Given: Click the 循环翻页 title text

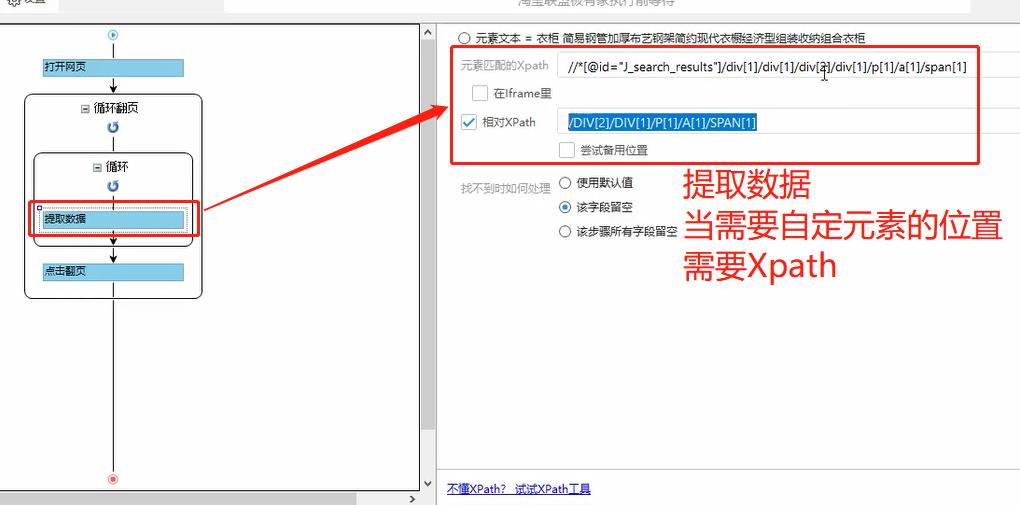Looking at the screenshot, I should click(116, 109).
